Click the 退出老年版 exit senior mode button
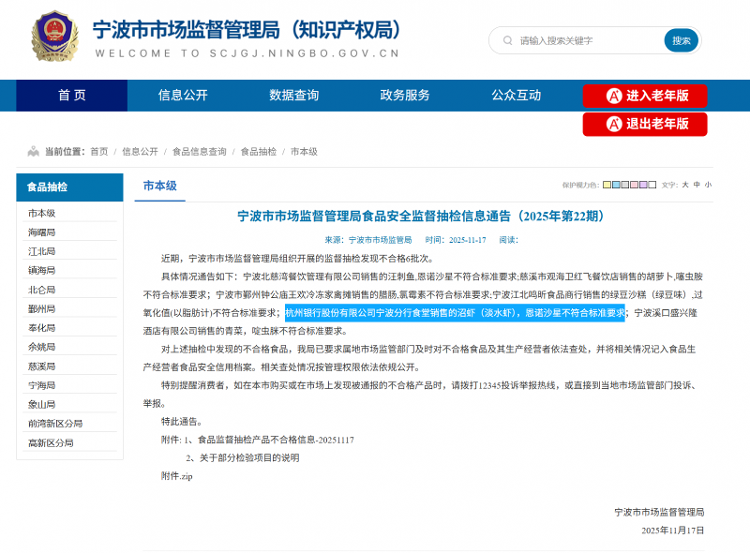 click(644, 125)
